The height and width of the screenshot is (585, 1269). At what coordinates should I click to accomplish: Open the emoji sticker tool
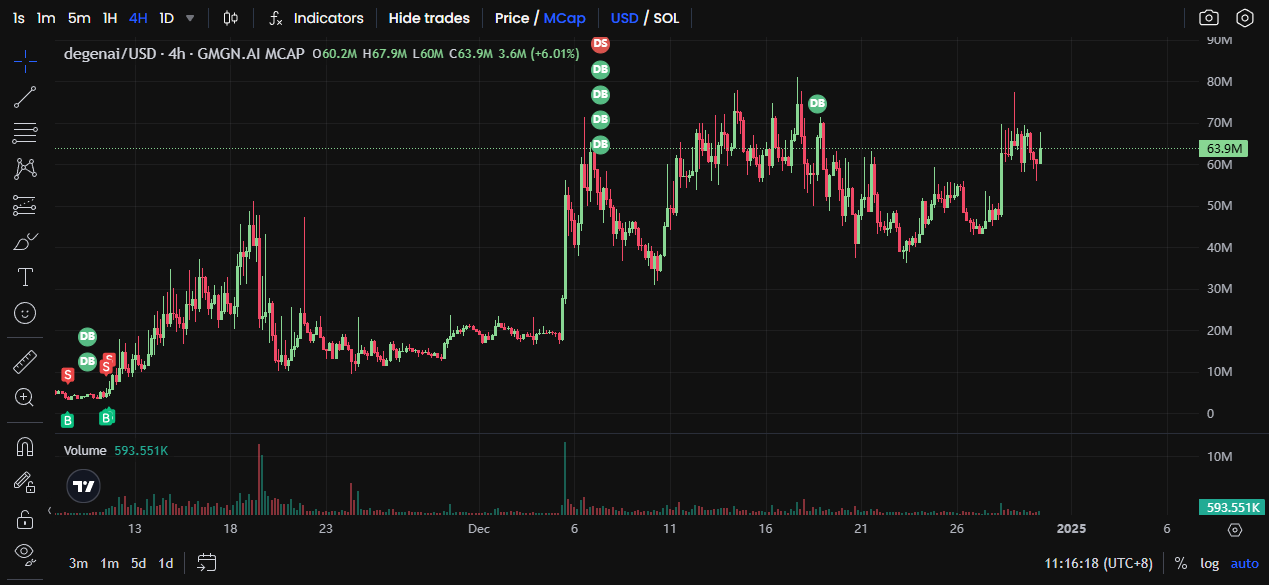pyautogui.click(x=25, y=313)
